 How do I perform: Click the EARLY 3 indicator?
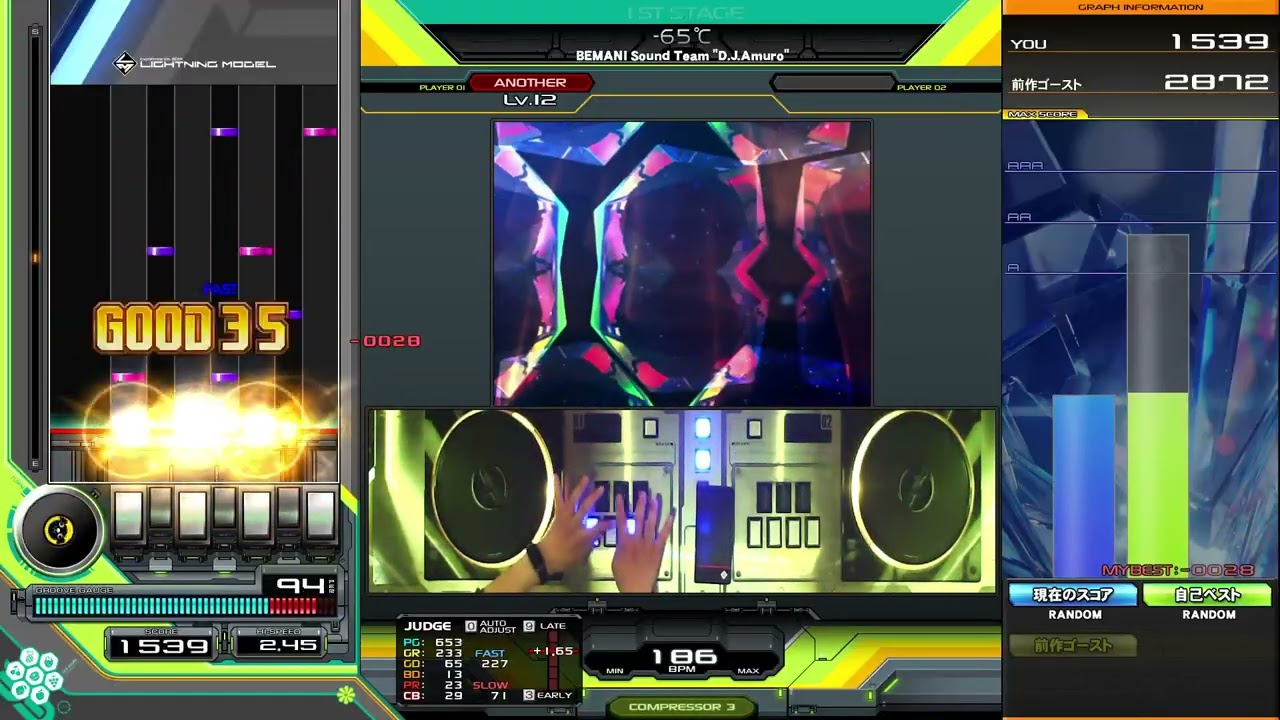[x=547, y=695]
